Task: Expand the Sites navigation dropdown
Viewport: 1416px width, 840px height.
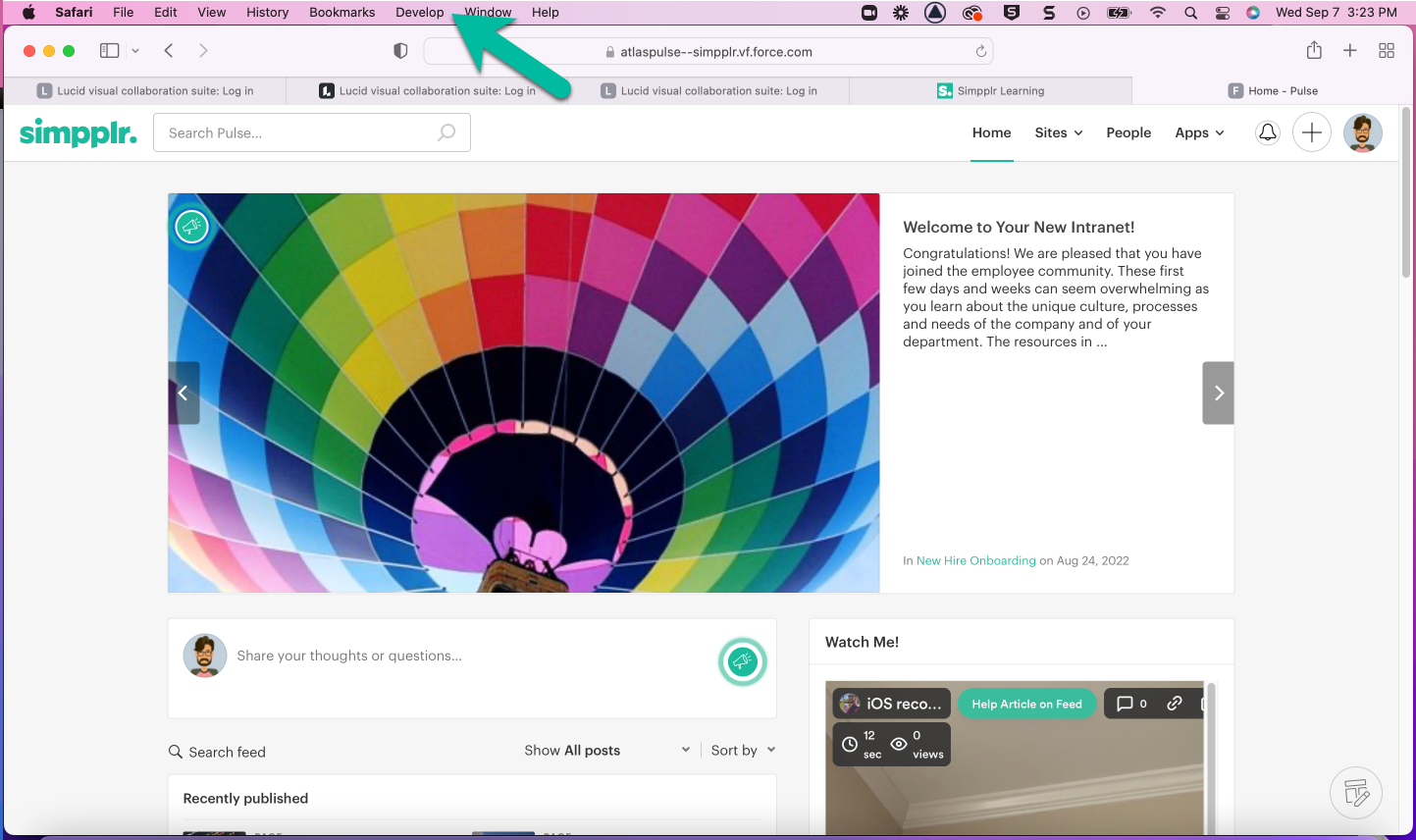Action: pyautogui.click(x=1058, y=132)
